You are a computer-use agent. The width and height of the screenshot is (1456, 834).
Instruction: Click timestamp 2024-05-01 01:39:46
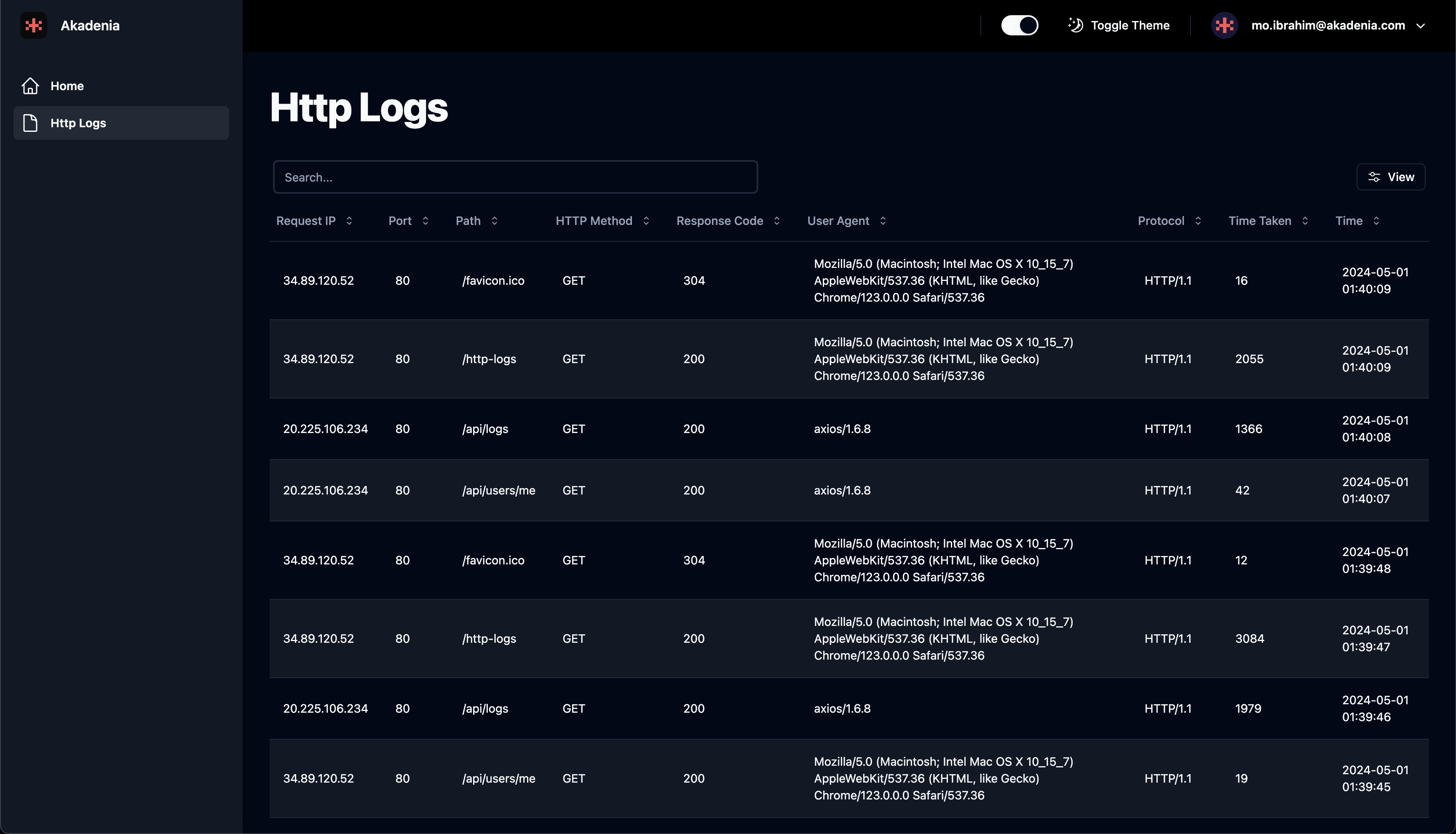point(1375,708)
